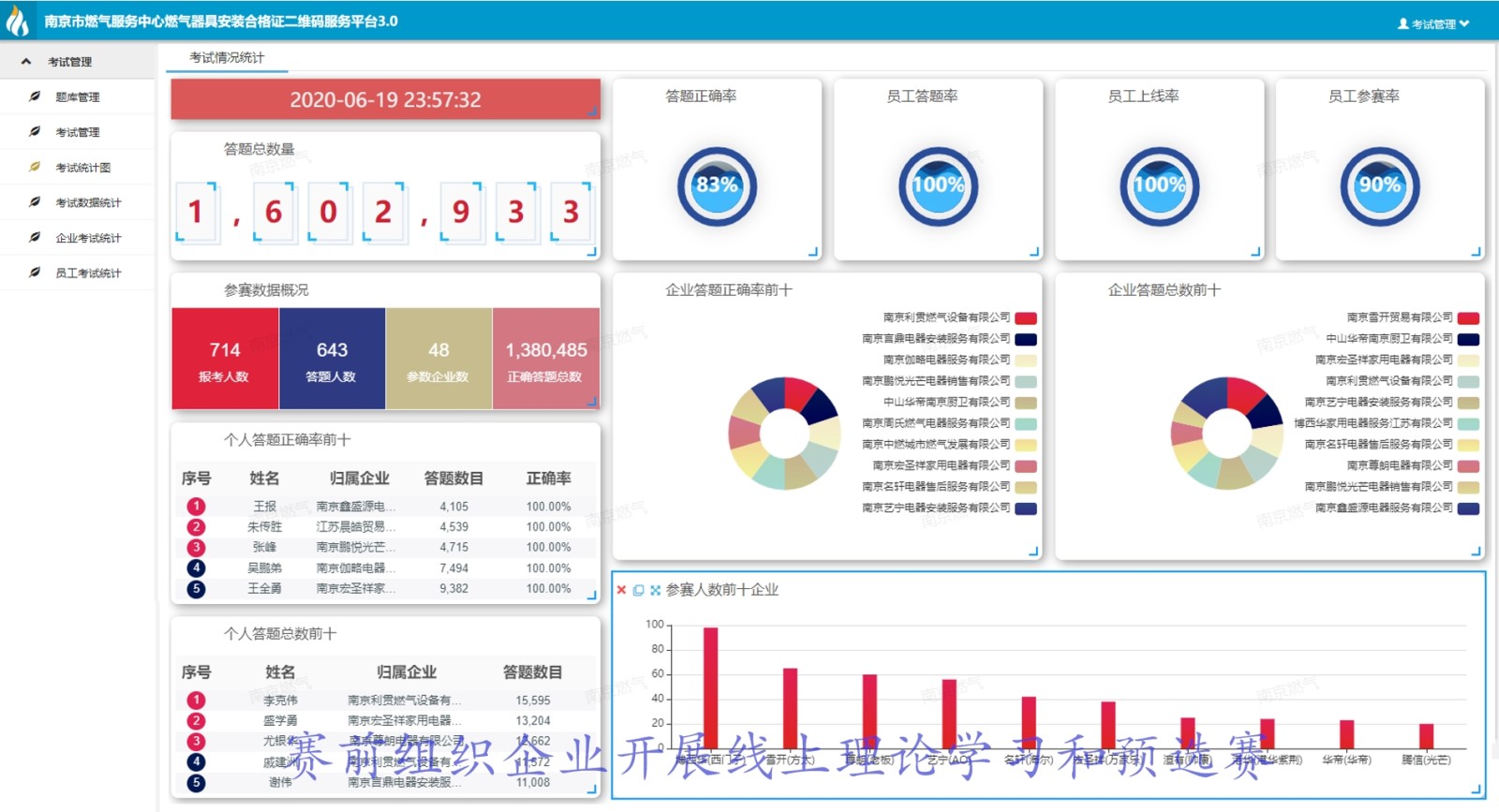The image size is (1499, 812).
Task: Toggle 南京利贯燃气设备有限公司 legend in accuracy chart
Action: (x=1025, y=318)
